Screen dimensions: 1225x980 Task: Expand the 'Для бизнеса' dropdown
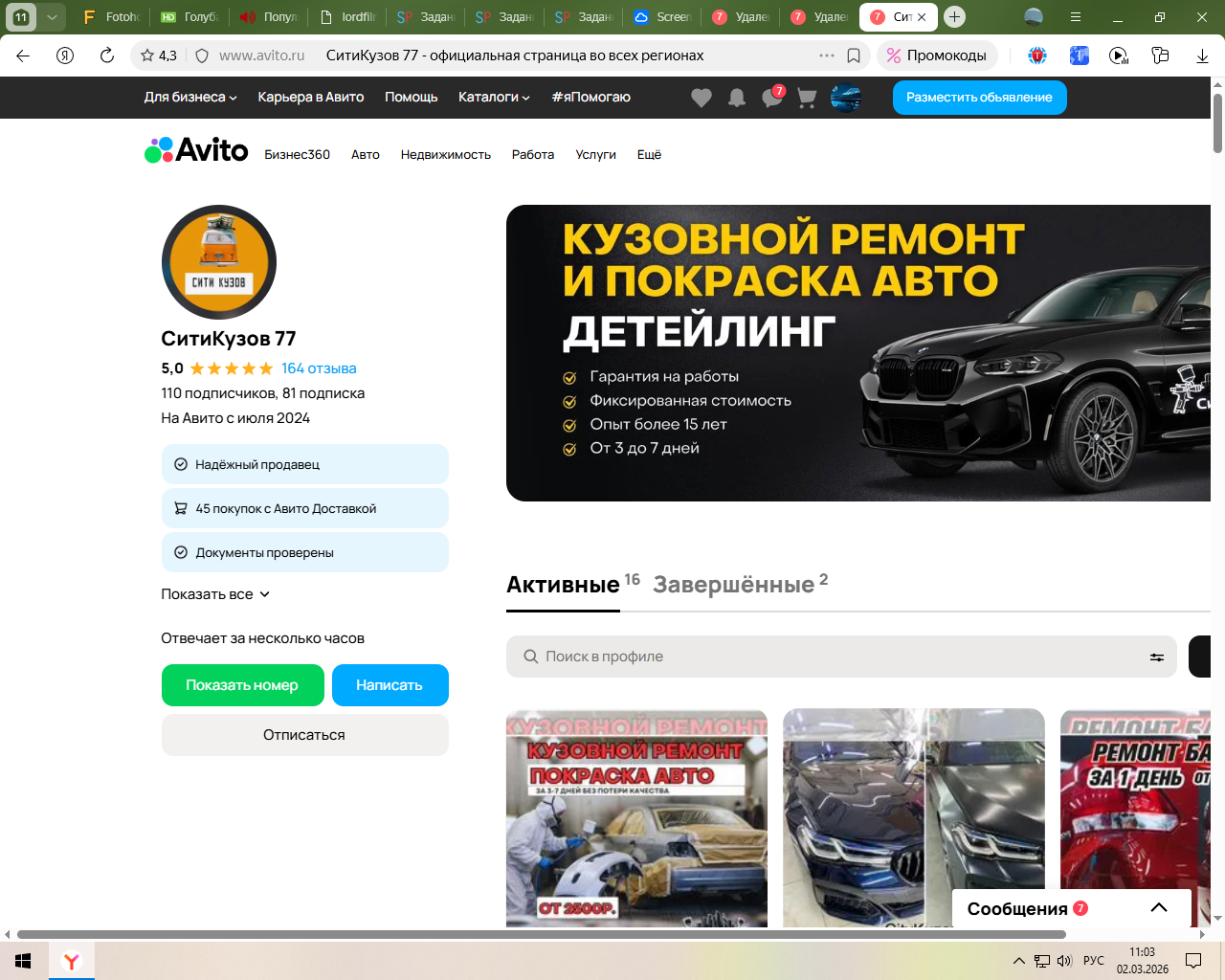190,97
